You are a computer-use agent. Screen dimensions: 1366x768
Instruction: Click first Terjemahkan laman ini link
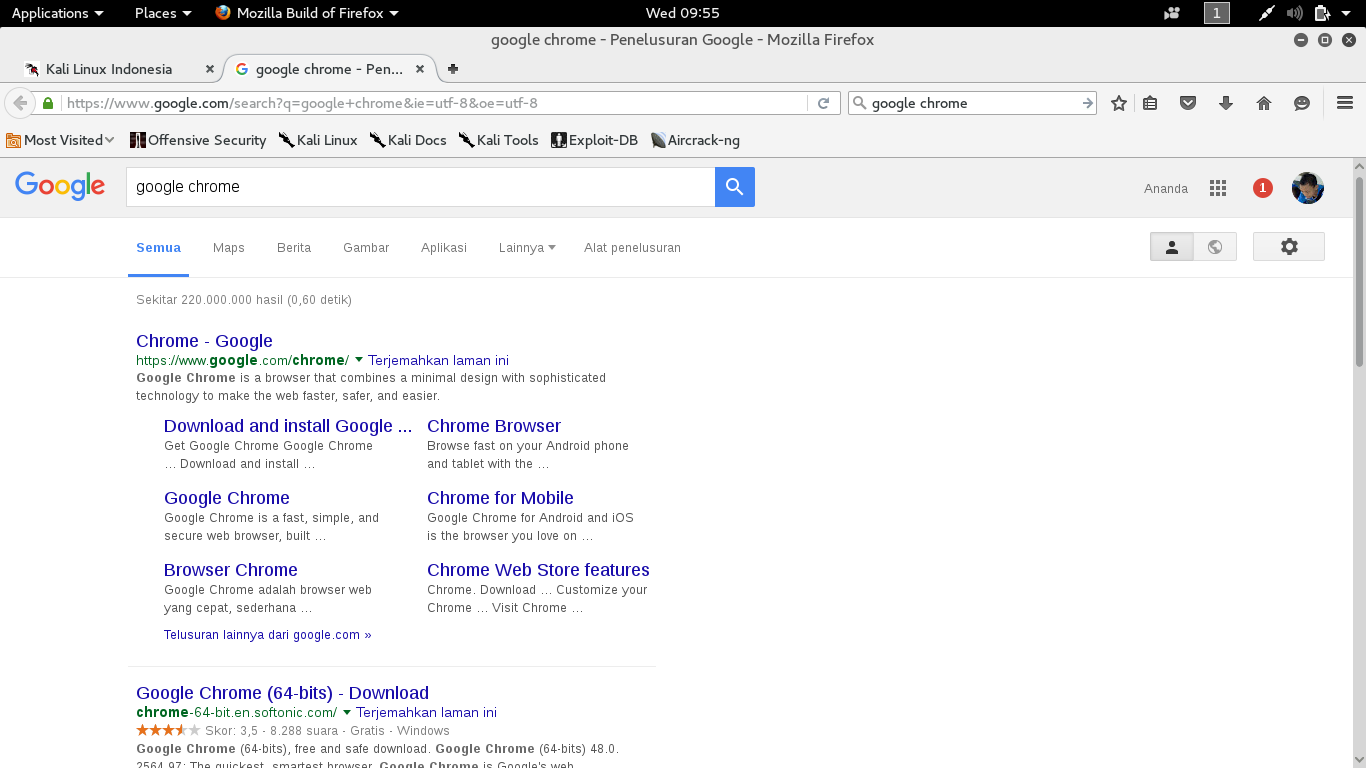pos(438,360)
